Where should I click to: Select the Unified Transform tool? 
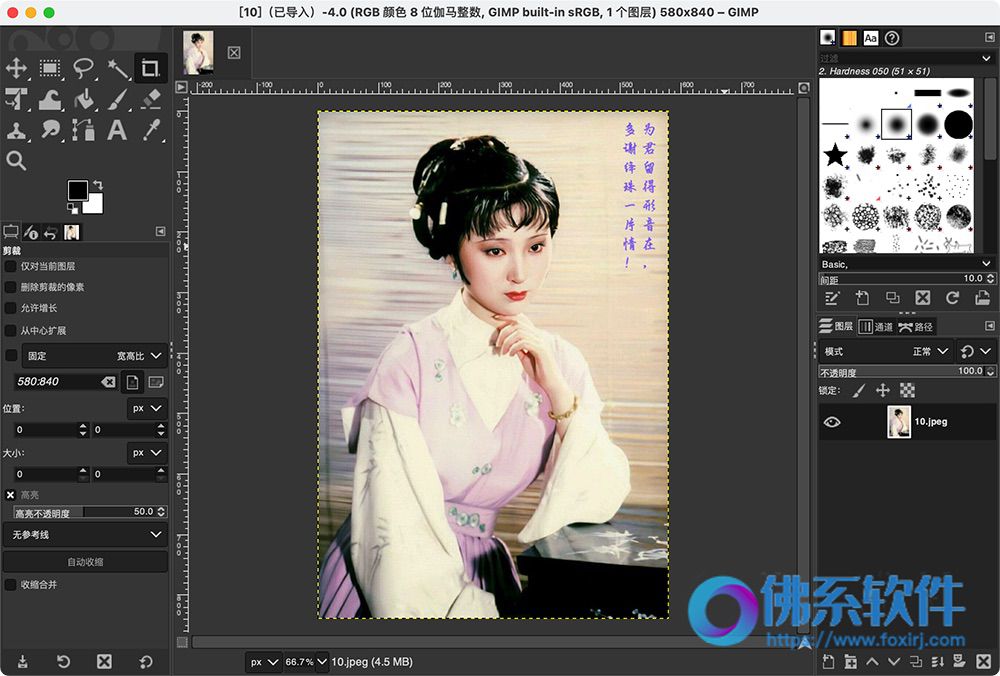17,99
